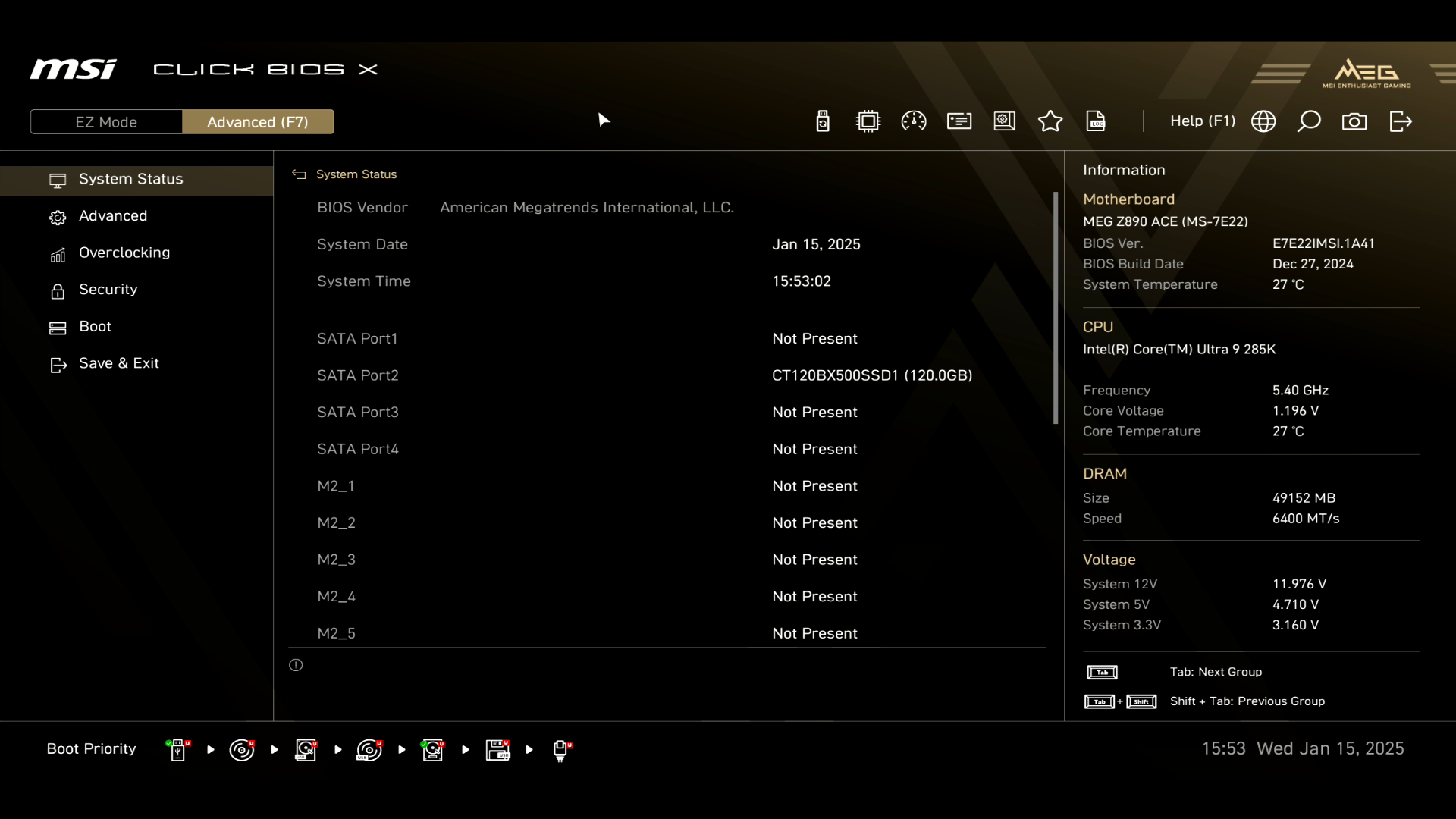The image size is (1456, 819).
Task: Open the search magnifier icon
Action: pos(1309,121)
